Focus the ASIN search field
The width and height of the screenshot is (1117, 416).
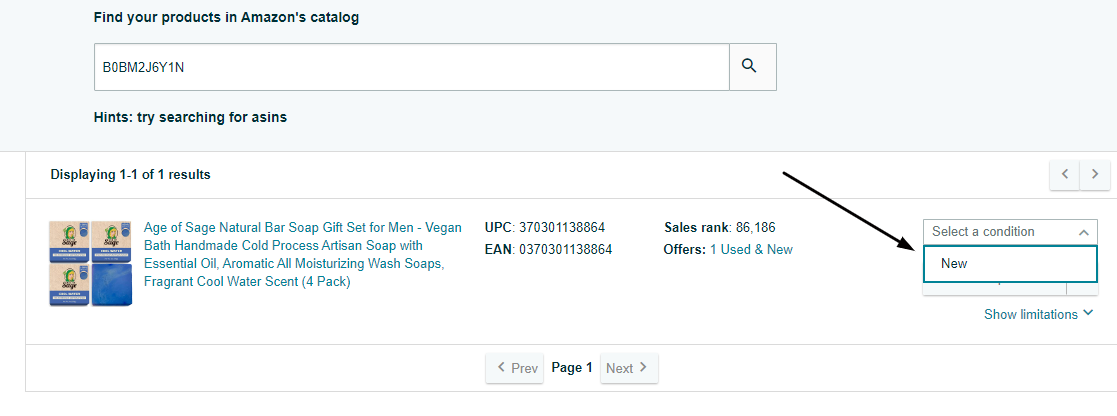coord(411,67)
